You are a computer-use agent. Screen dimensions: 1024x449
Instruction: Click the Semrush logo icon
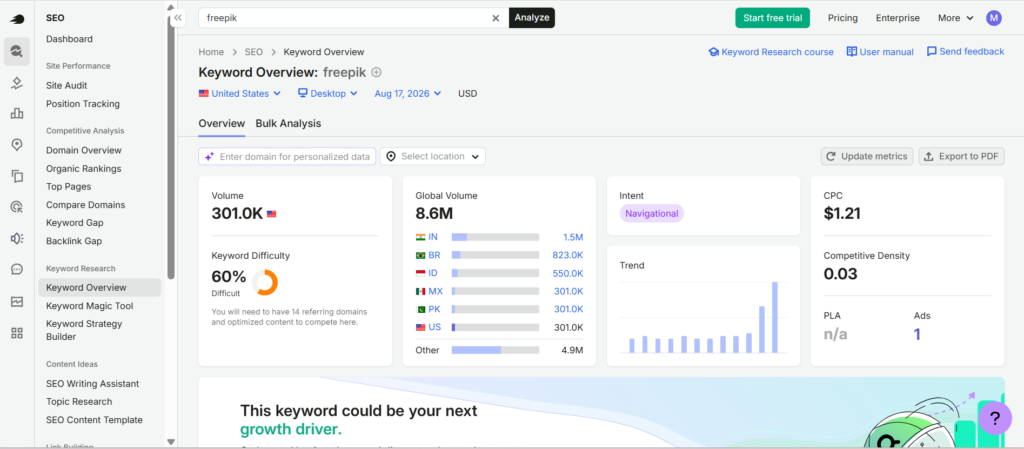pyautogui.click(x=17, y=19)
